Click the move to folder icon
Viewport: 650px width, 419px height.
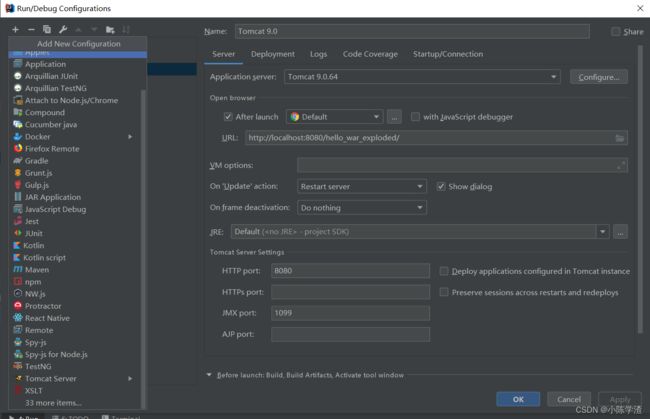110,30
